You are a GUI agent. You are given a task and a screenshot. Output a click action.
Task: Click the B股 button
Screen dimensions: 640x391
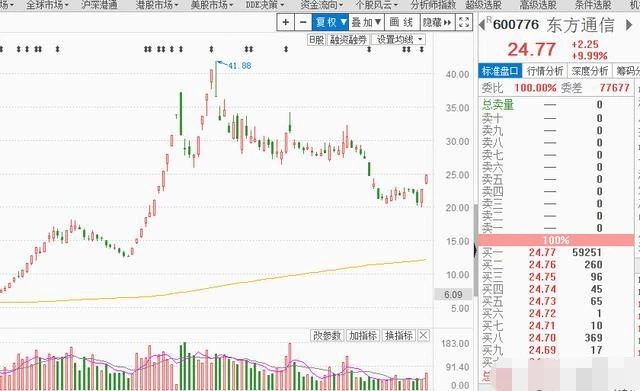pyautogui.click(x=316, y=40)
